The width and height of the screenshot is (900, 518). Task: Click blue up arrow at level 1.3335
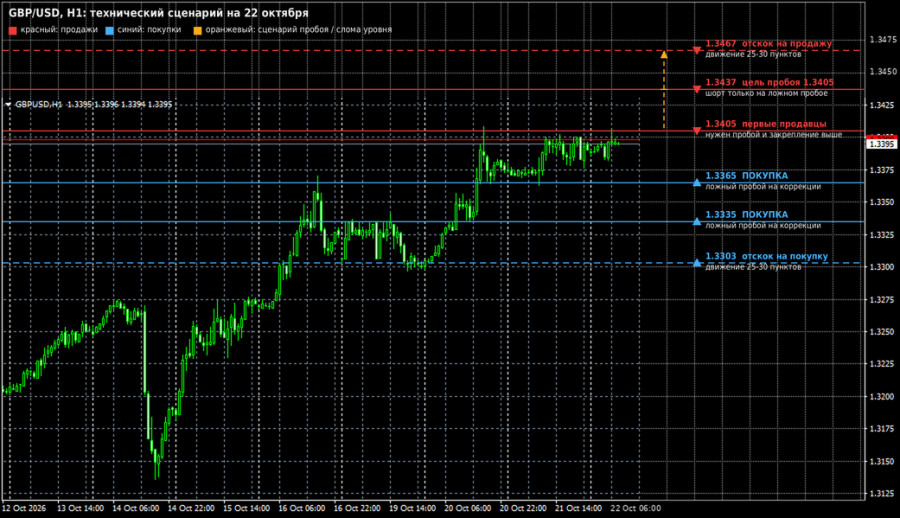coord(697,221)
